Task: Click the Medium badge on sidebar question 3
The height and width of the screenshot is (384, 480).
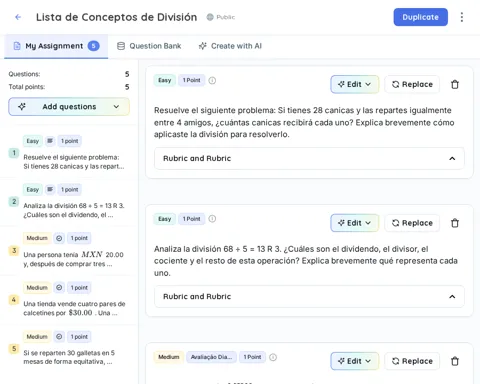Action: click(x=37, y=238)
